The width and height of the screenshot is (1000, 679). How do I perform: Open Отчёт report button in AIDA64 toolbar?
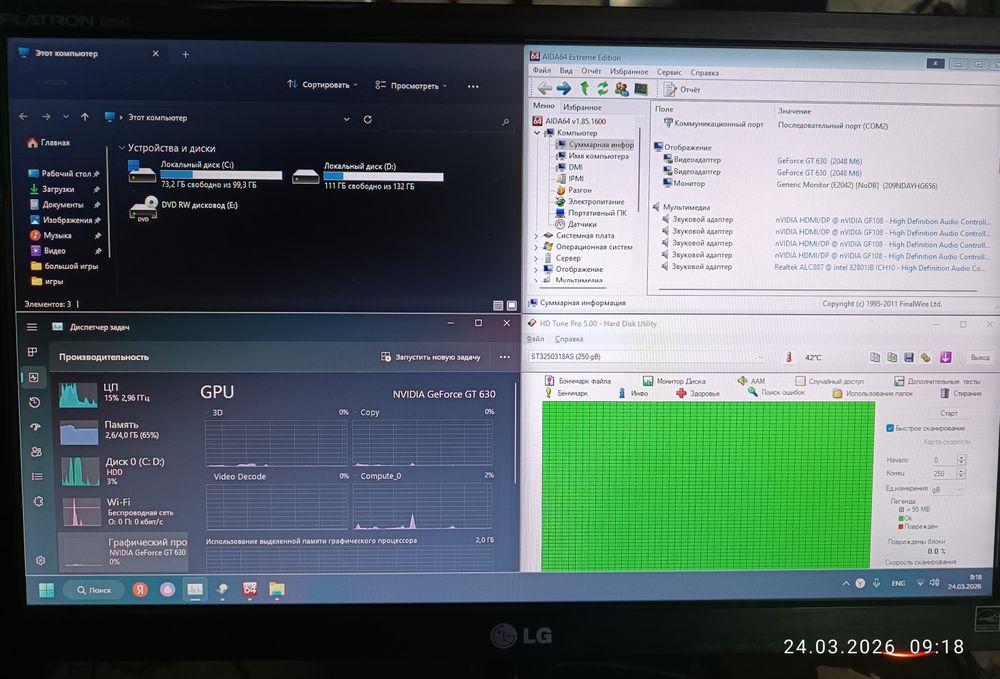click(x=682, y=90)
